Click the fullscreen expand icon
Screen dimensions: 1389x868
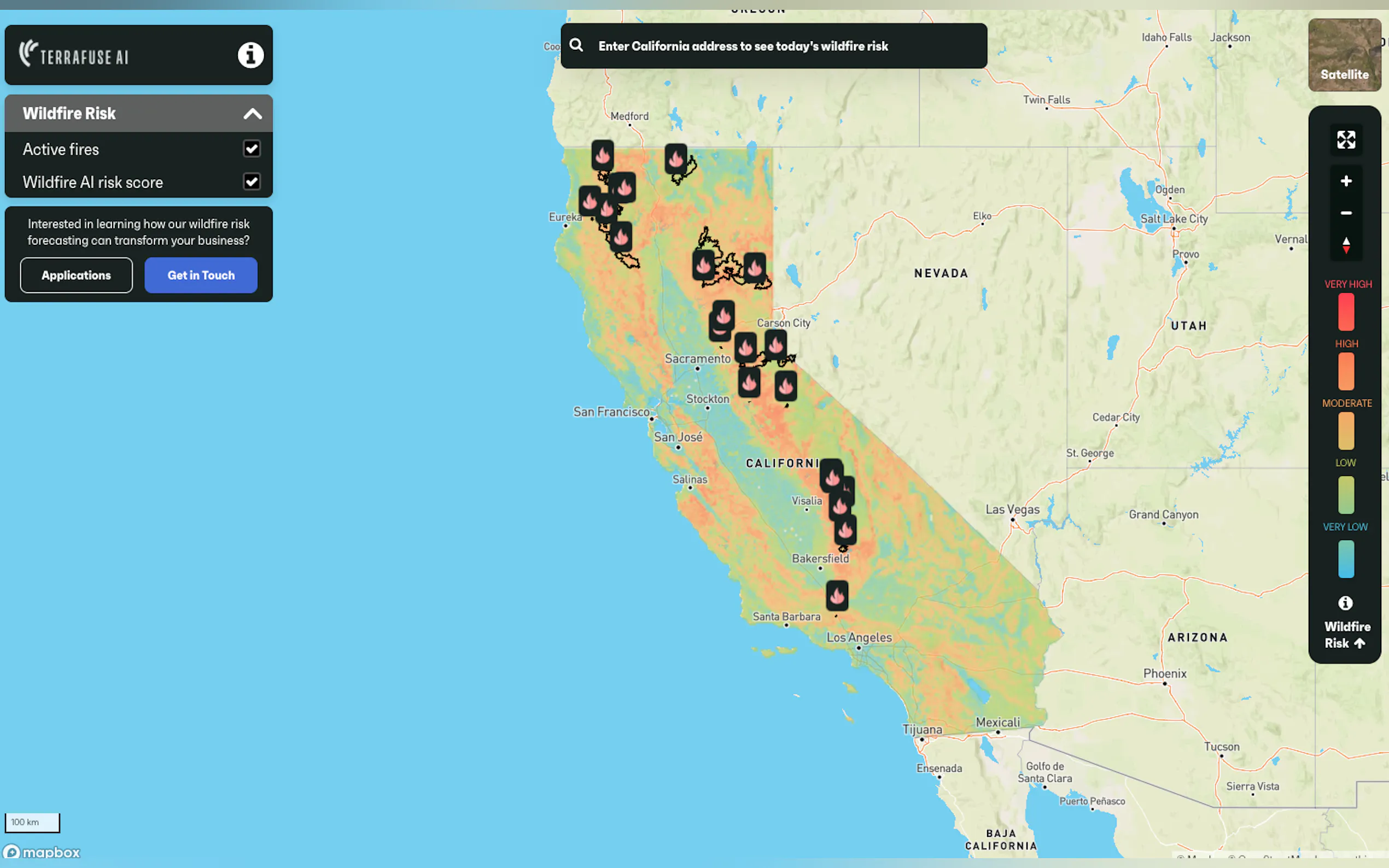coord(1345,139)
